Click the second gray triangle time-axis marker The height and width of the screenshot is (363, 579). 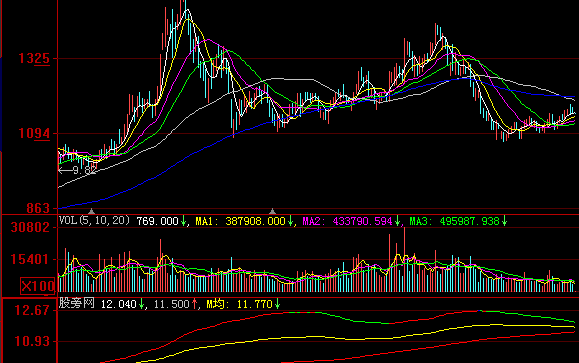point(273,211)
